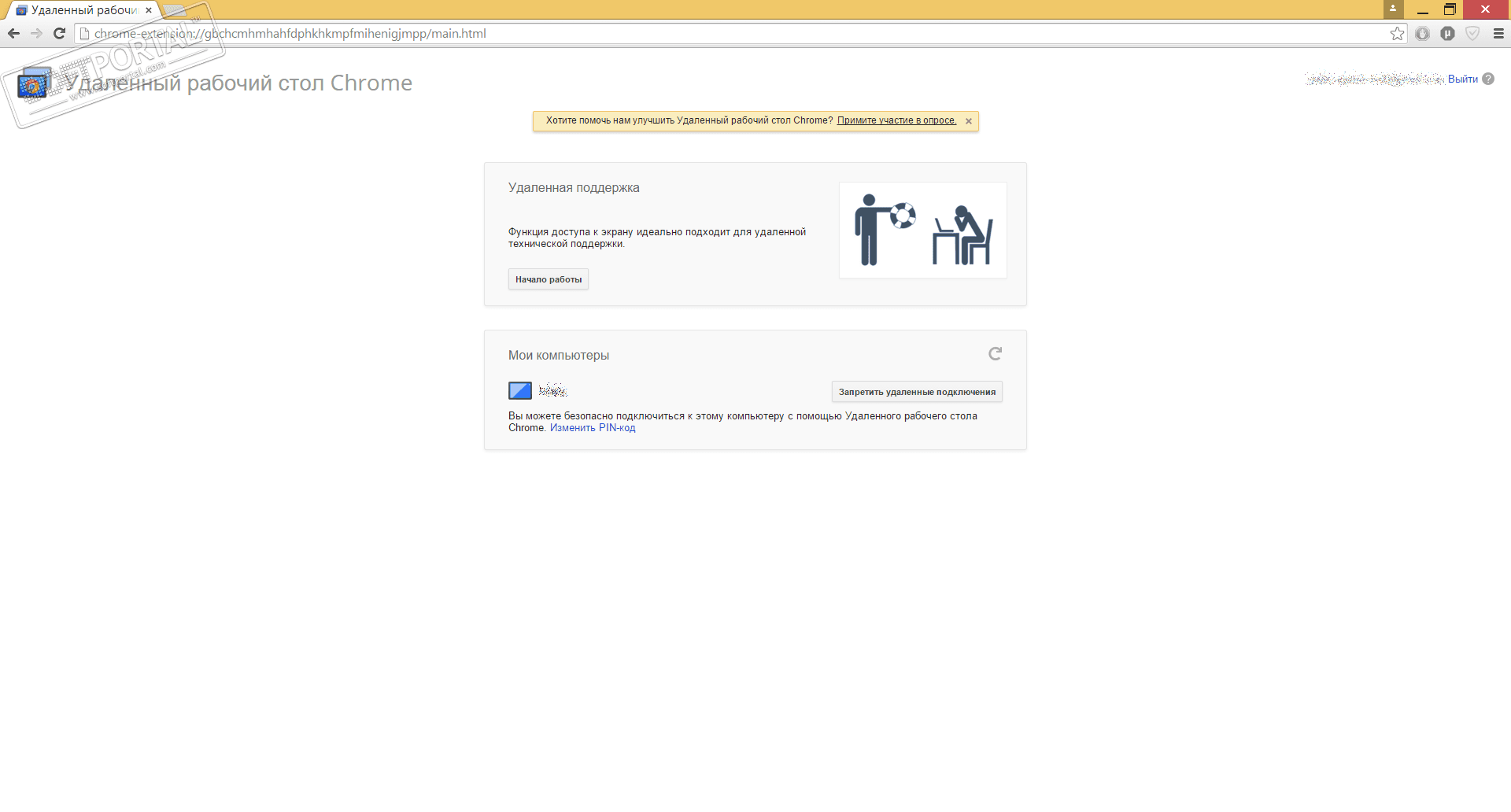Click the browser forward arrow
The width and height of the screenshot is (1511, 812).
coord(36,33)
